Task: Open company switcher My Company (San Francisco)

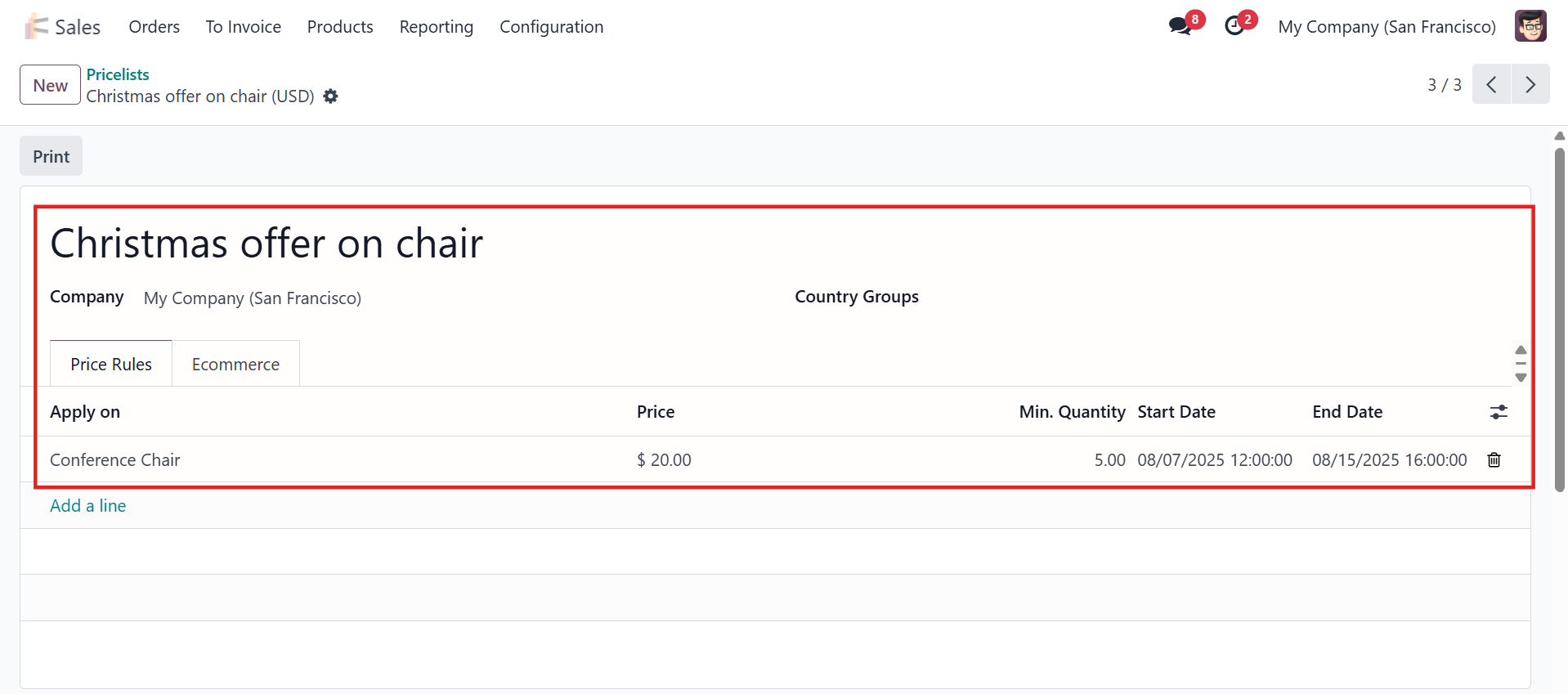Action: pyautogui.click(x=1387, y=27)
